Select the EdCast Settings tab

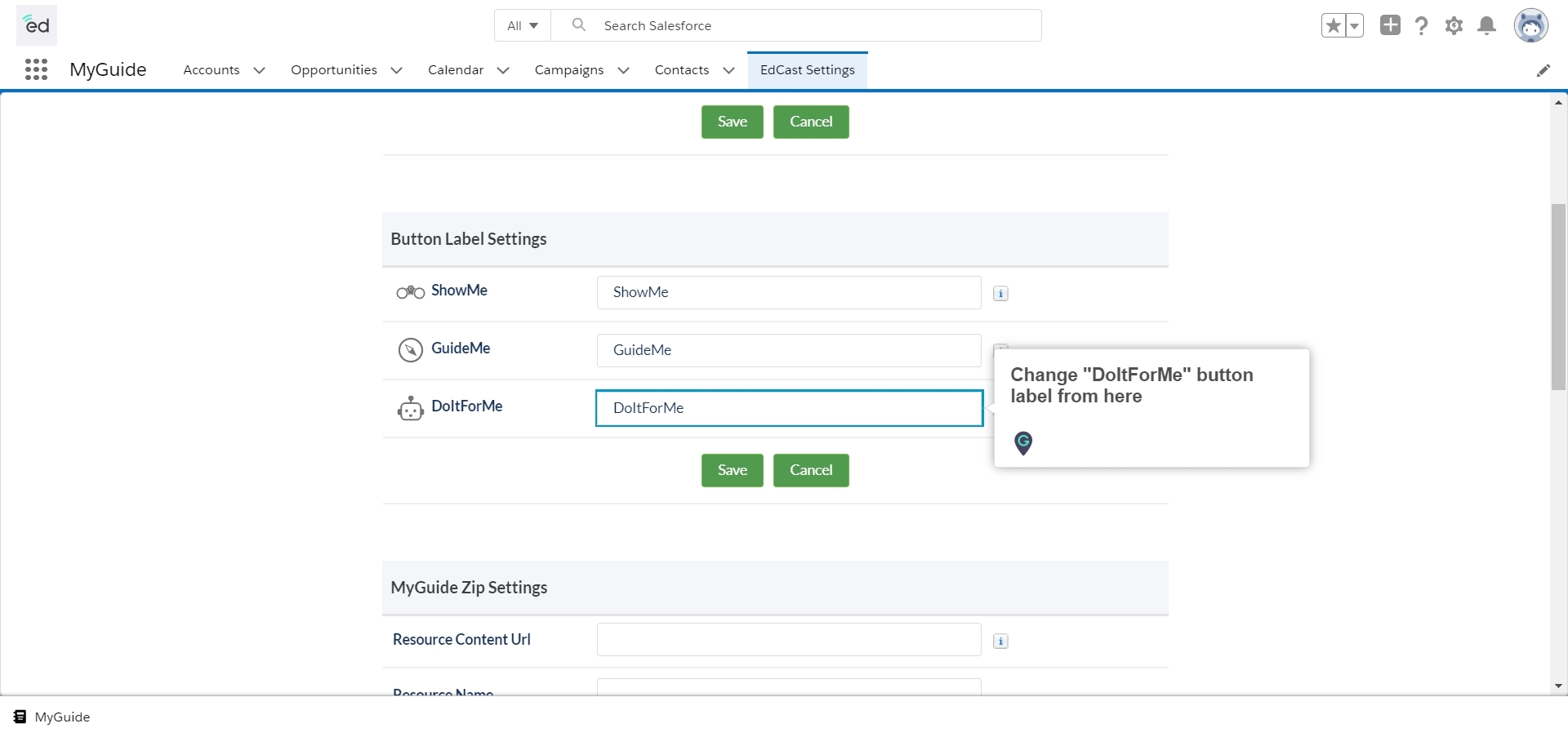click(808, 70)
